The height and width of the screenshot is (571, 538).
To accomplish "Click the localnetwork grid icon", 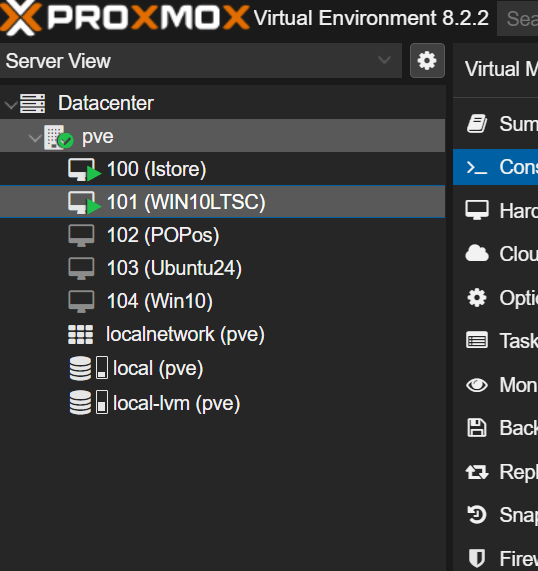I will tap(80, 335).
